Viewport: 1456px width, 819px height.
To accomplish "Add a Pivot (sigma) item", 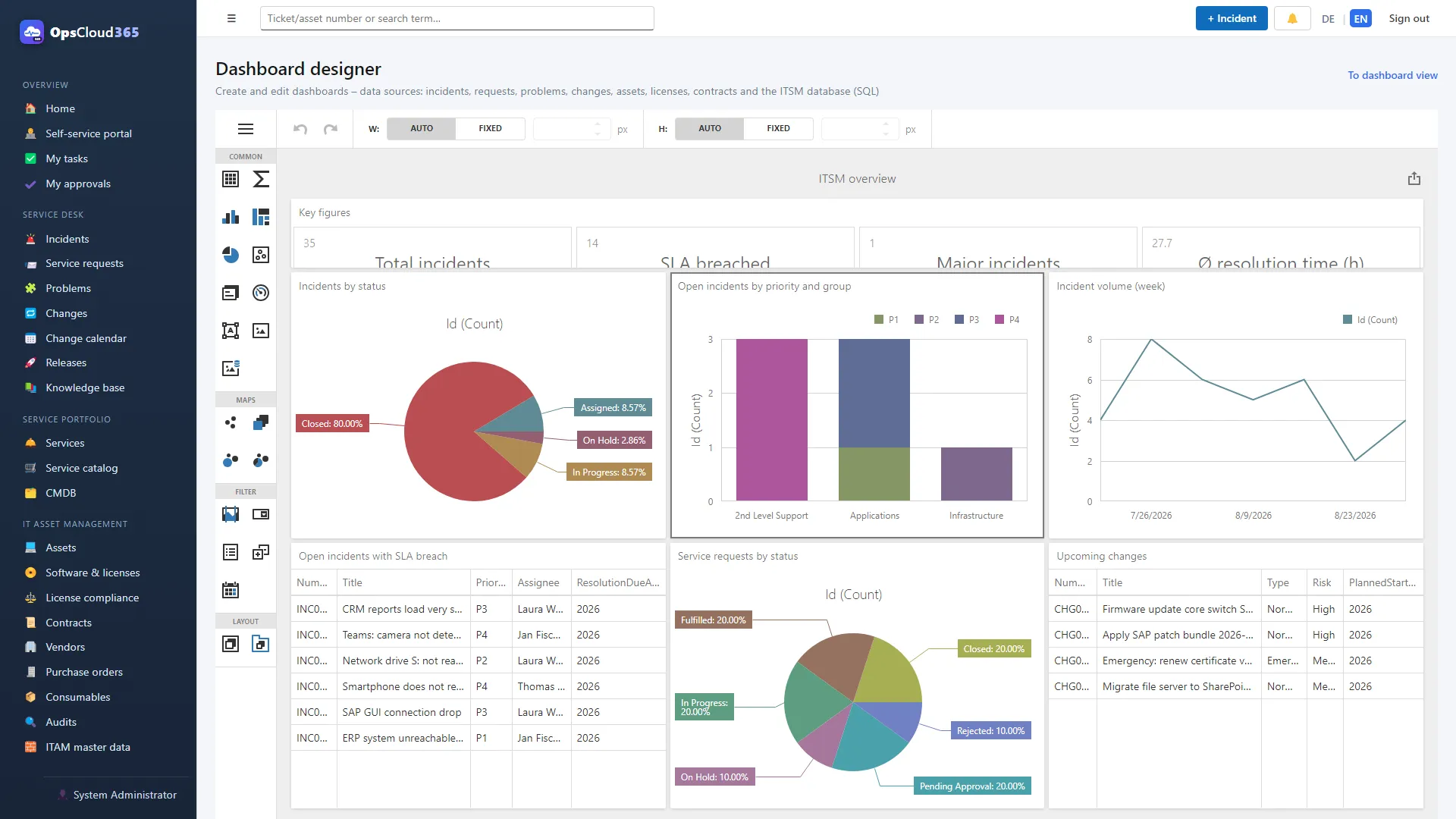I will click(261, 180).
